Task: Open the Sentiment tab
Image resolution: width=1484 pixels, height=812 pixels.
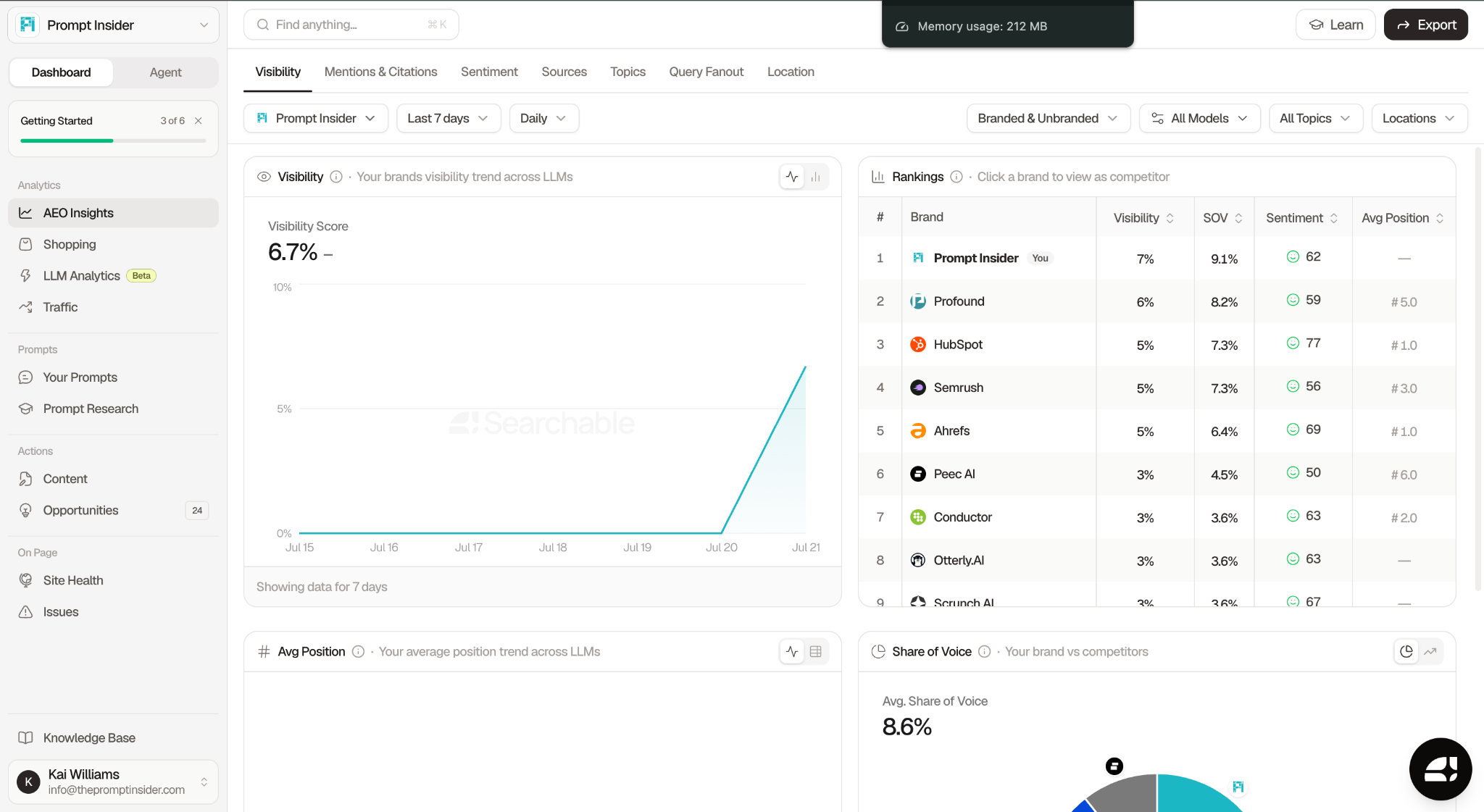Action: click(489, 72)
